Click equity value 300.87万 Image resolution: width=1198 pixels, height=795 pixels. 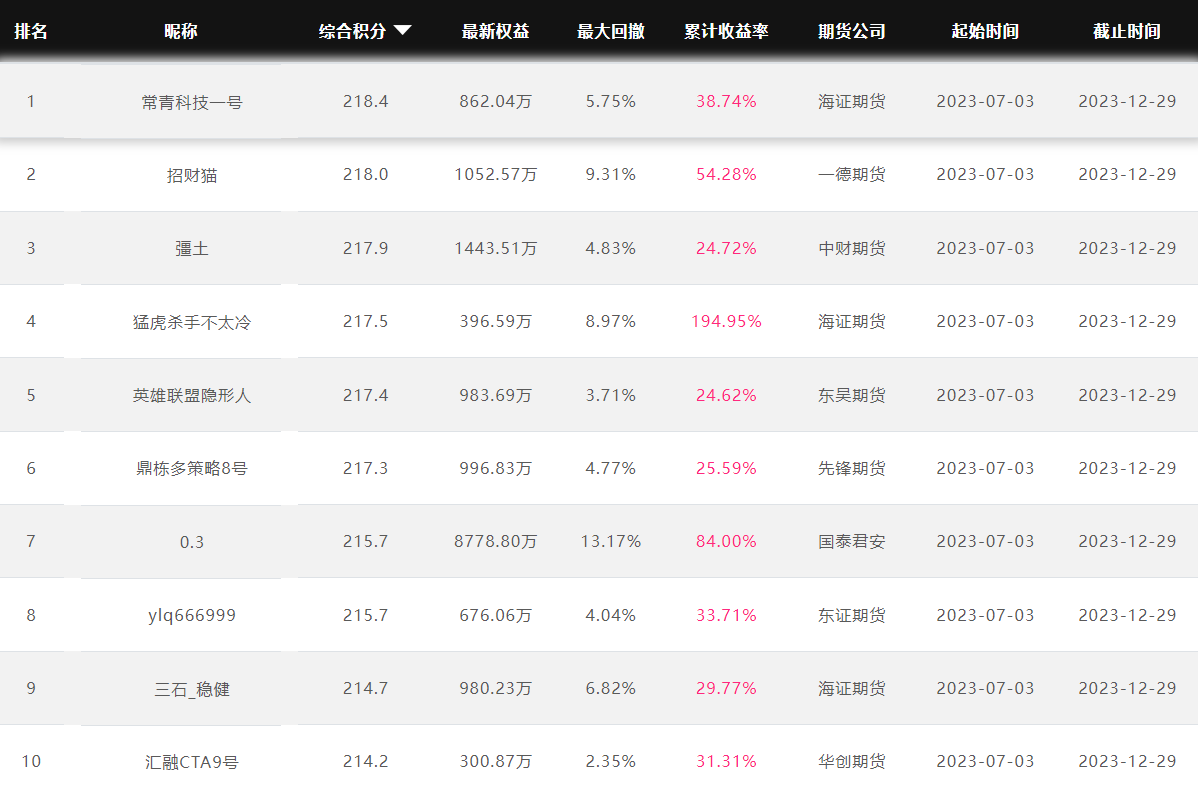495,761
